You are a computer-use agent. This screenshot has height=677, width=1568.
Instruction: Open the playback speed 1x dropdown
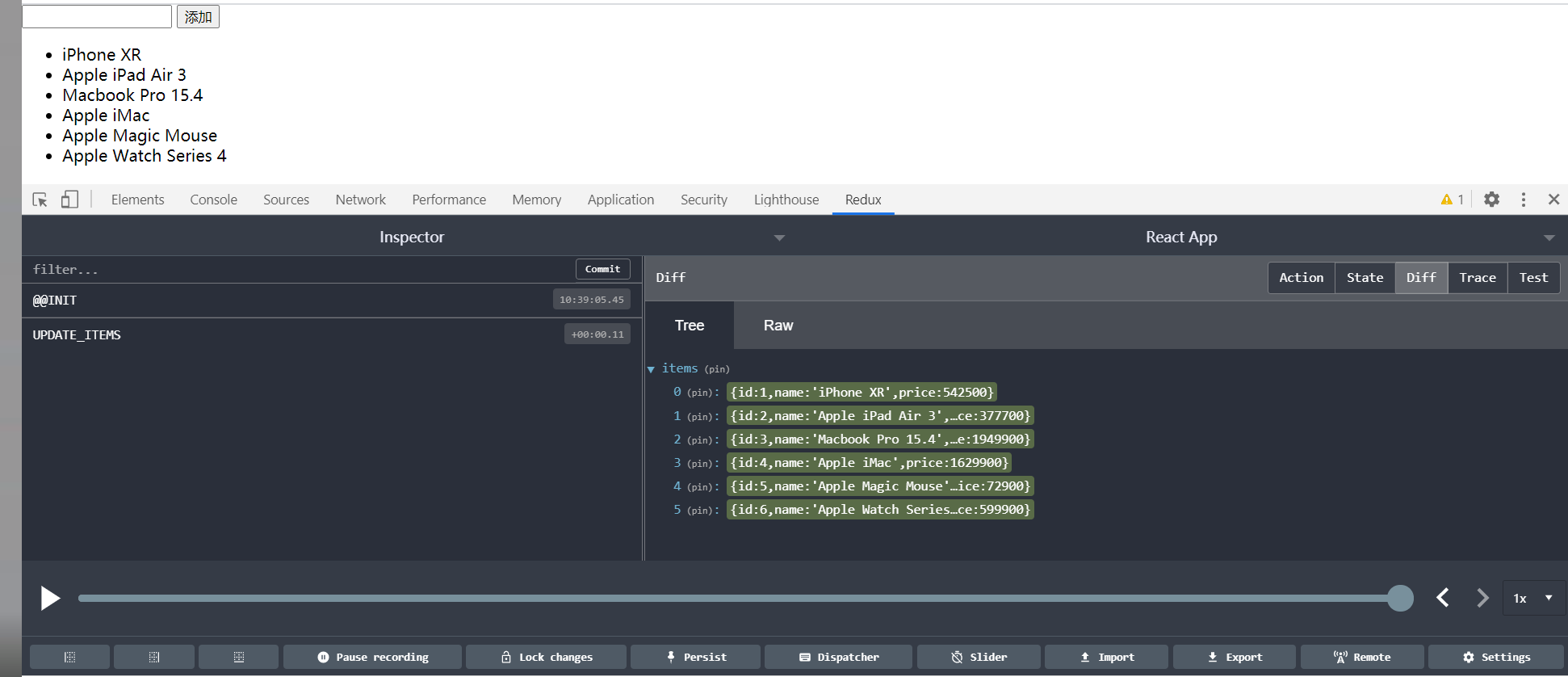(x=1533, y=598)
